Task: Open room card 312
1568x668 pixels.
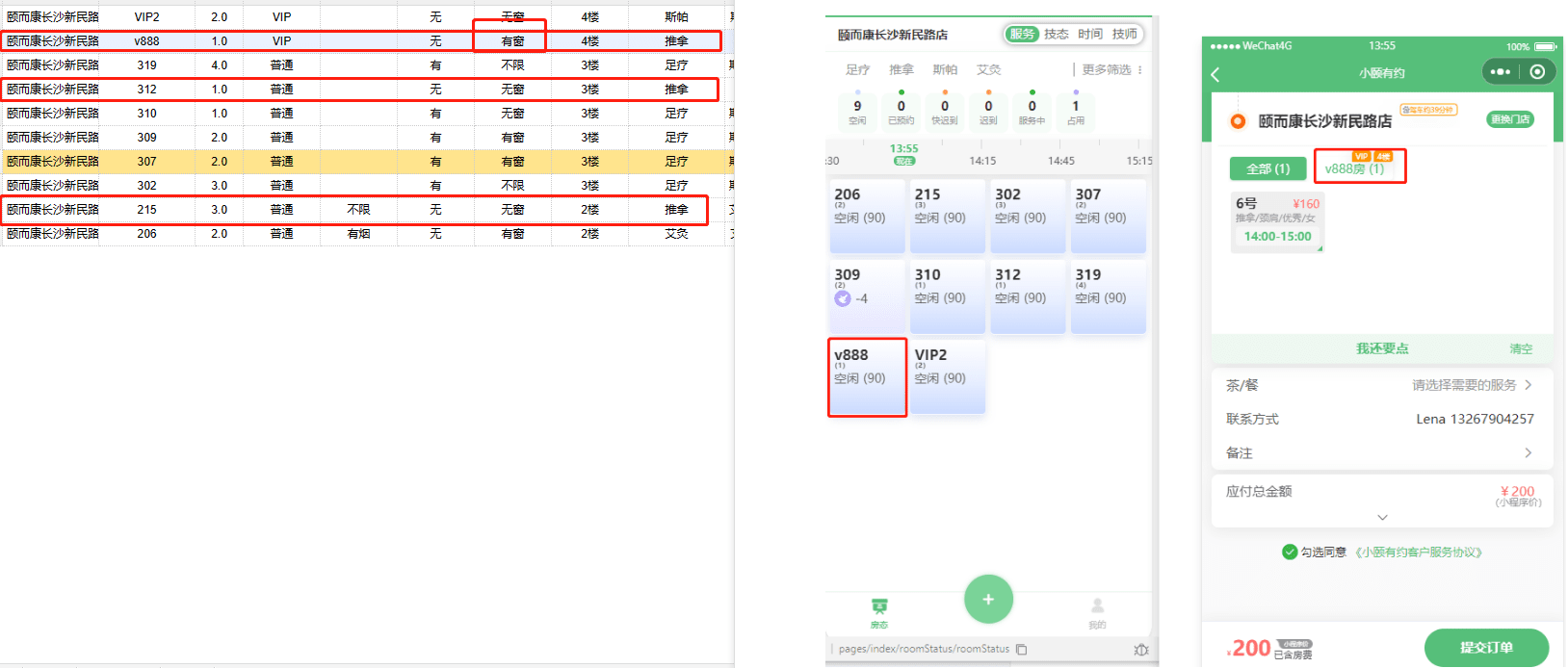Action: (x=1028, y=296)
